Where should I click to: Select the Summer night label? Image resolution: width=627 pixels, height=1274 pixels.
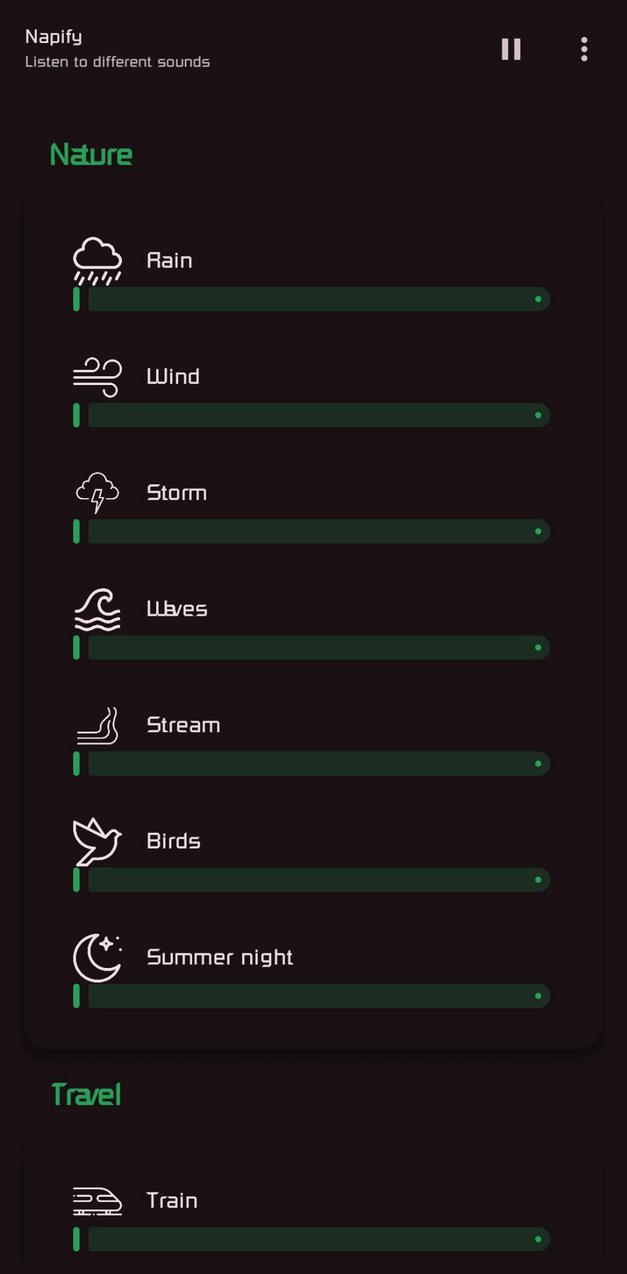[x=220, y=957]
